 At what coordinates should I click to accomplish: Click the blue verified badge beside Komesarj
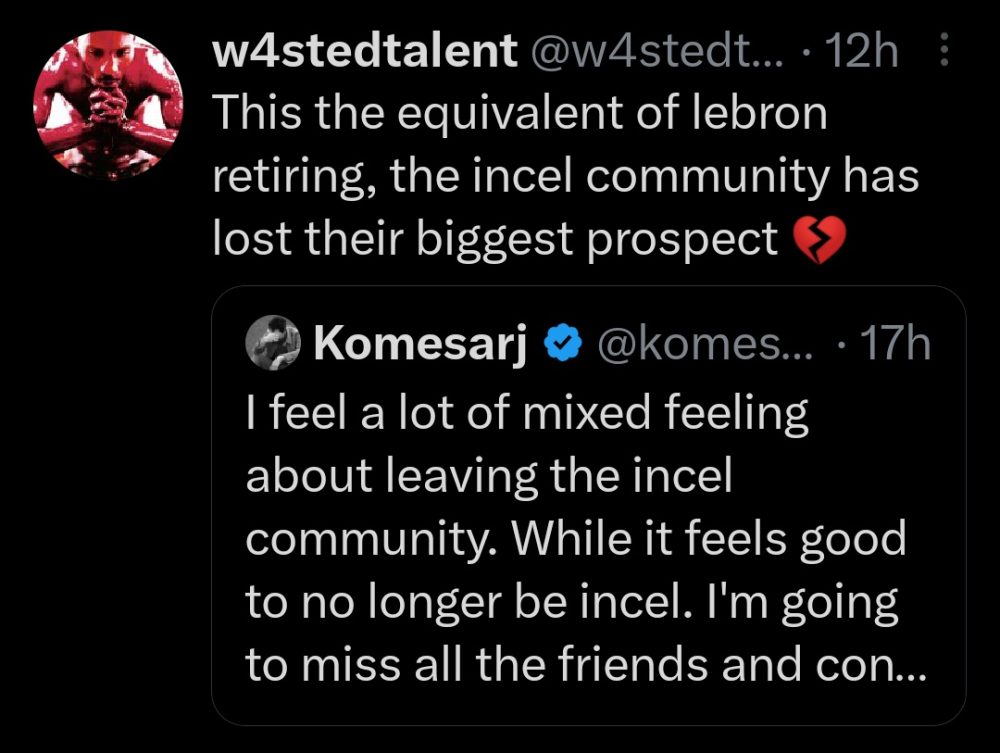point(562,344)
